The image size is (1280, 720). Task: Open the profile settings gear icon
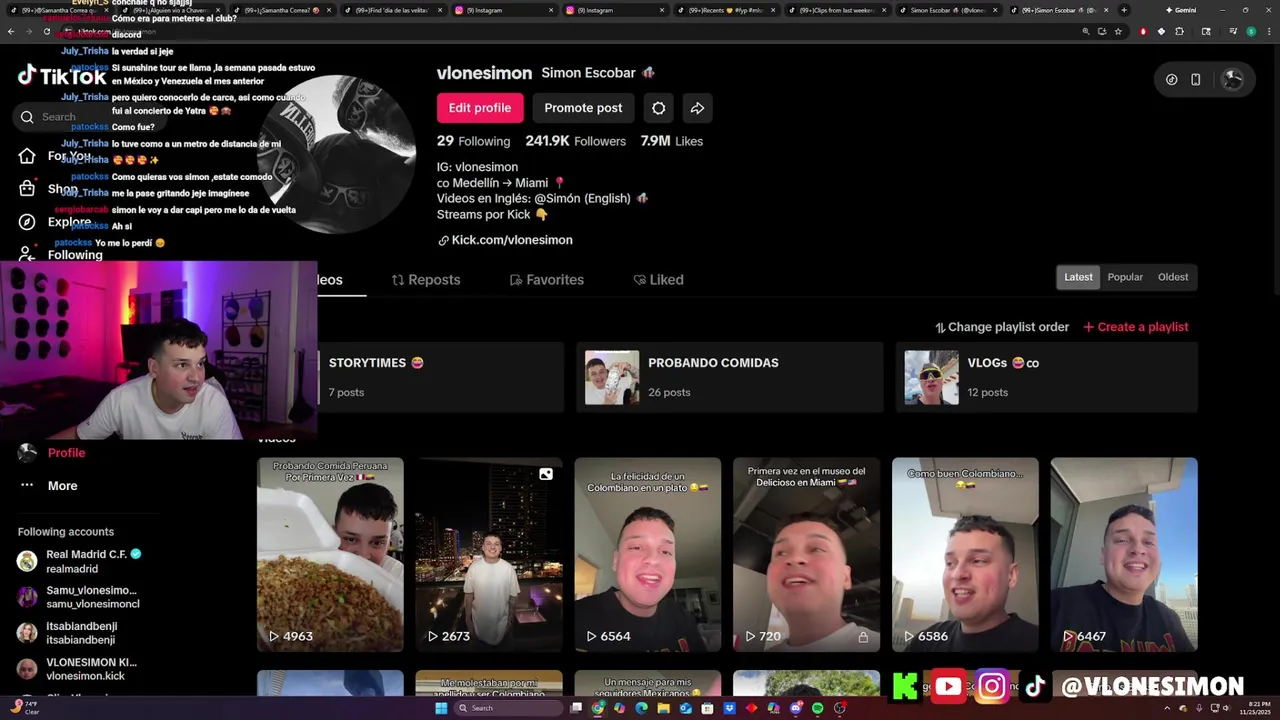[658, 108]
